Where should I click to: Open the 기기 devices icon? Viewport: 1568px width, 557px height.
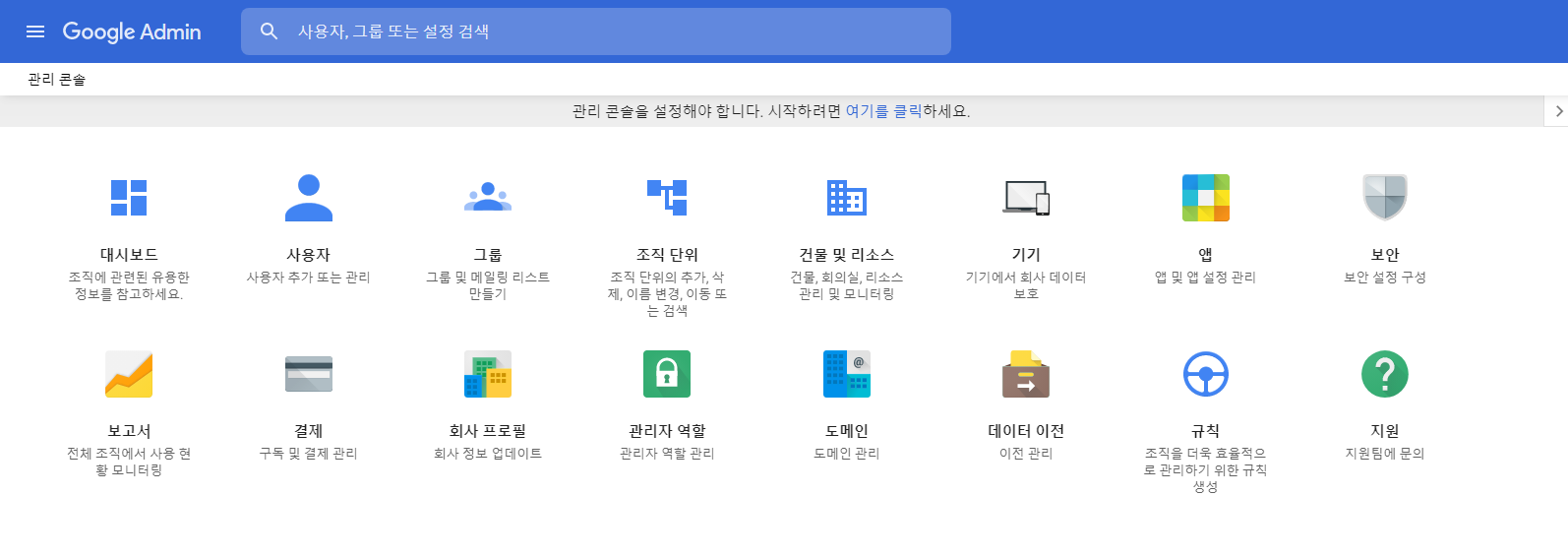pos(1026,198)
